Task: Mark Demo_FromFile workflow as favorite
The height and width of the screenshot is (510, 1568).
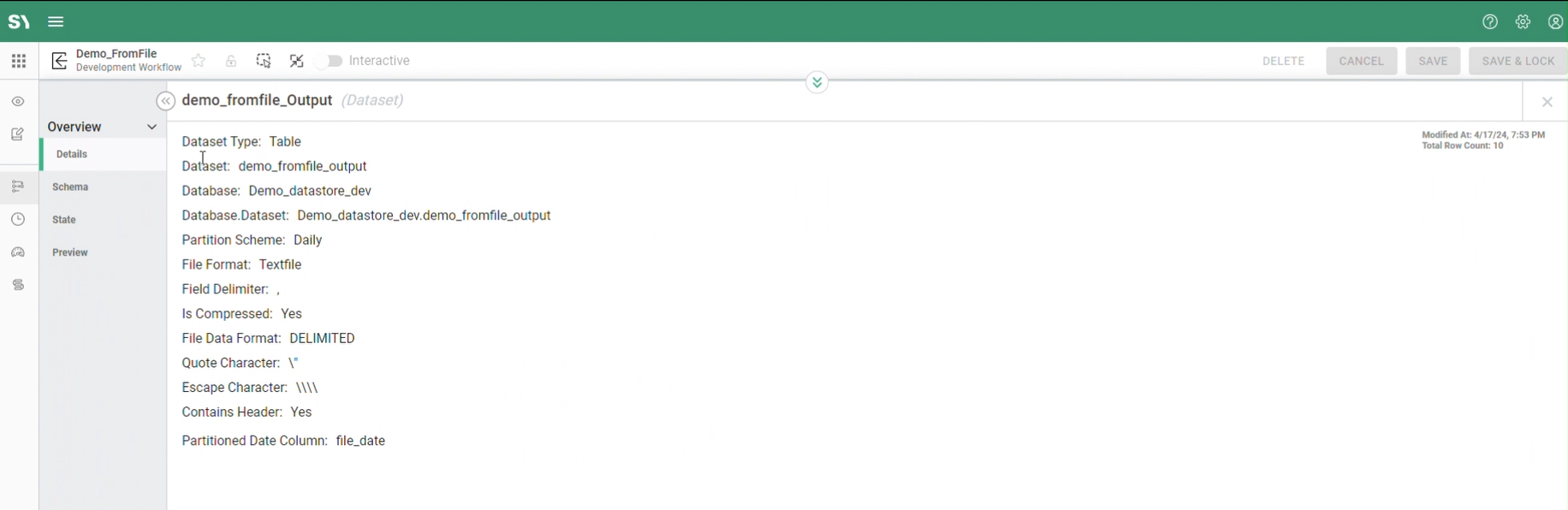Action: 199,61
